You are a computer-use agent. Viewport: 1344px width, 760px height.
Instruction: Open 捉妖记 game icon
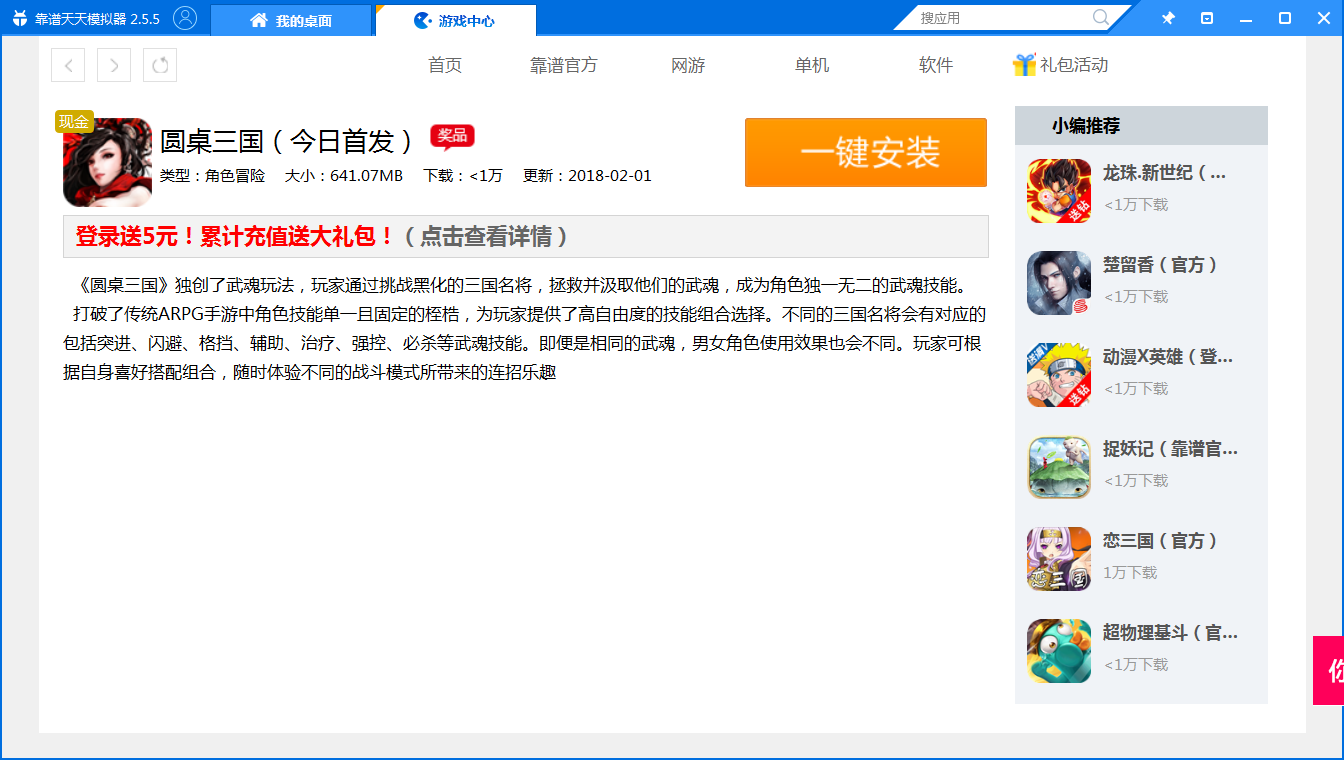point(1059,467)
